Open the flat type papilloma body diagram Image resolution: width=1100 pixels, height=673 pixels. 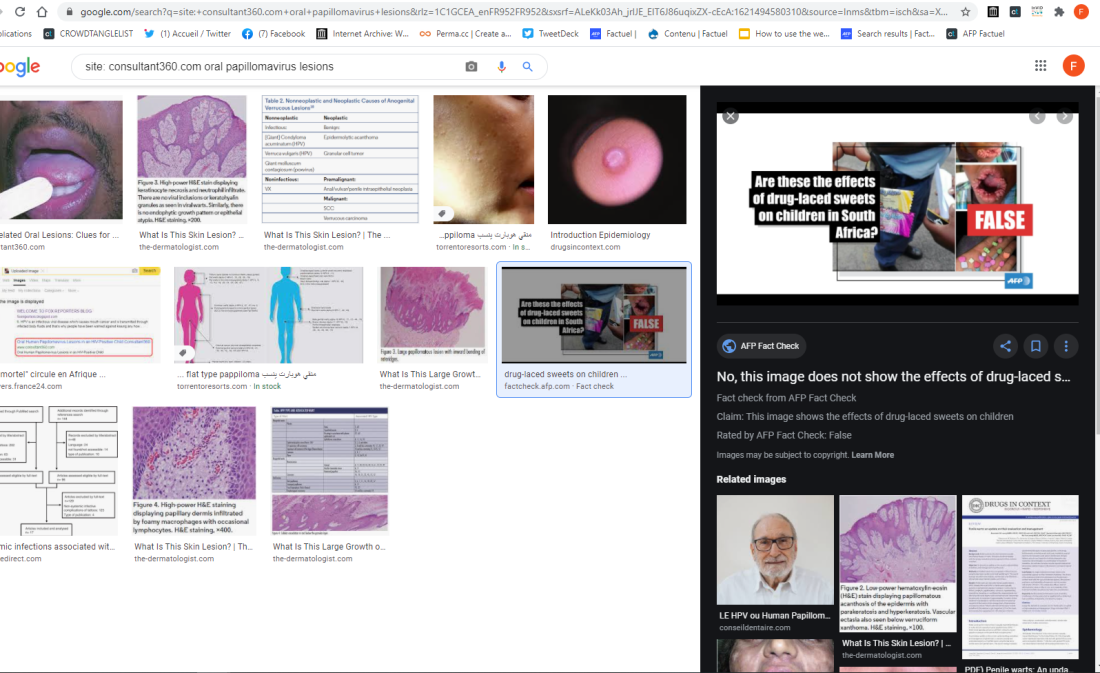[x=269, y=314]
